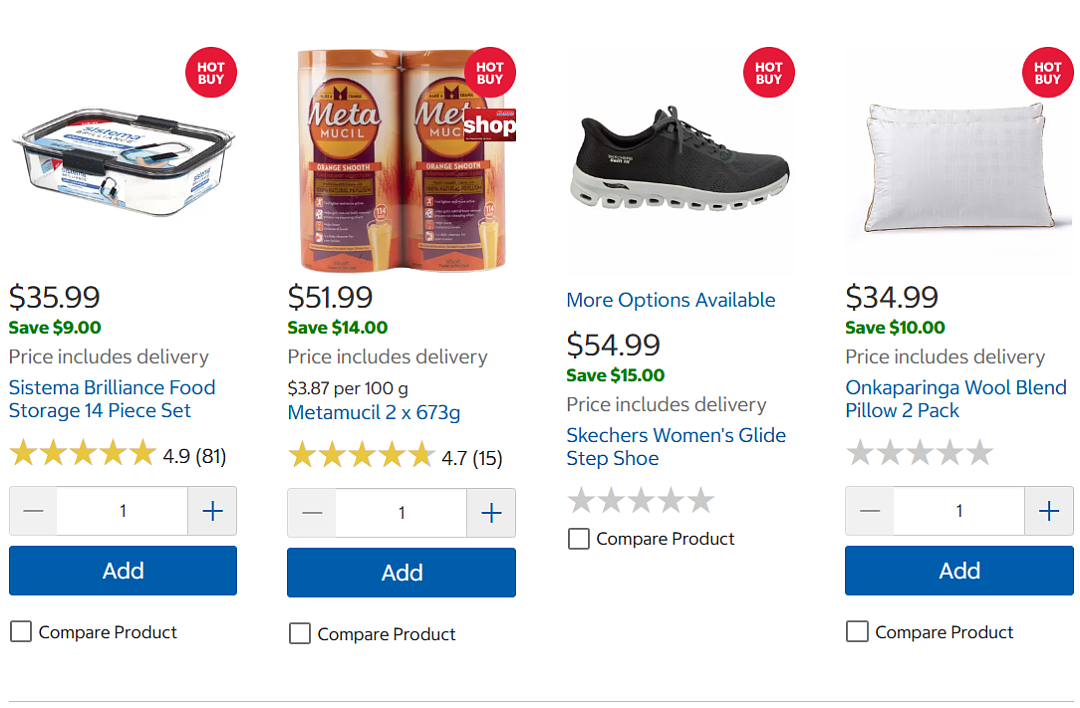Screen dimensions: 1080x708
Task: Decrease quantity for Sistema Food Storage set
Action: [33, 511]
